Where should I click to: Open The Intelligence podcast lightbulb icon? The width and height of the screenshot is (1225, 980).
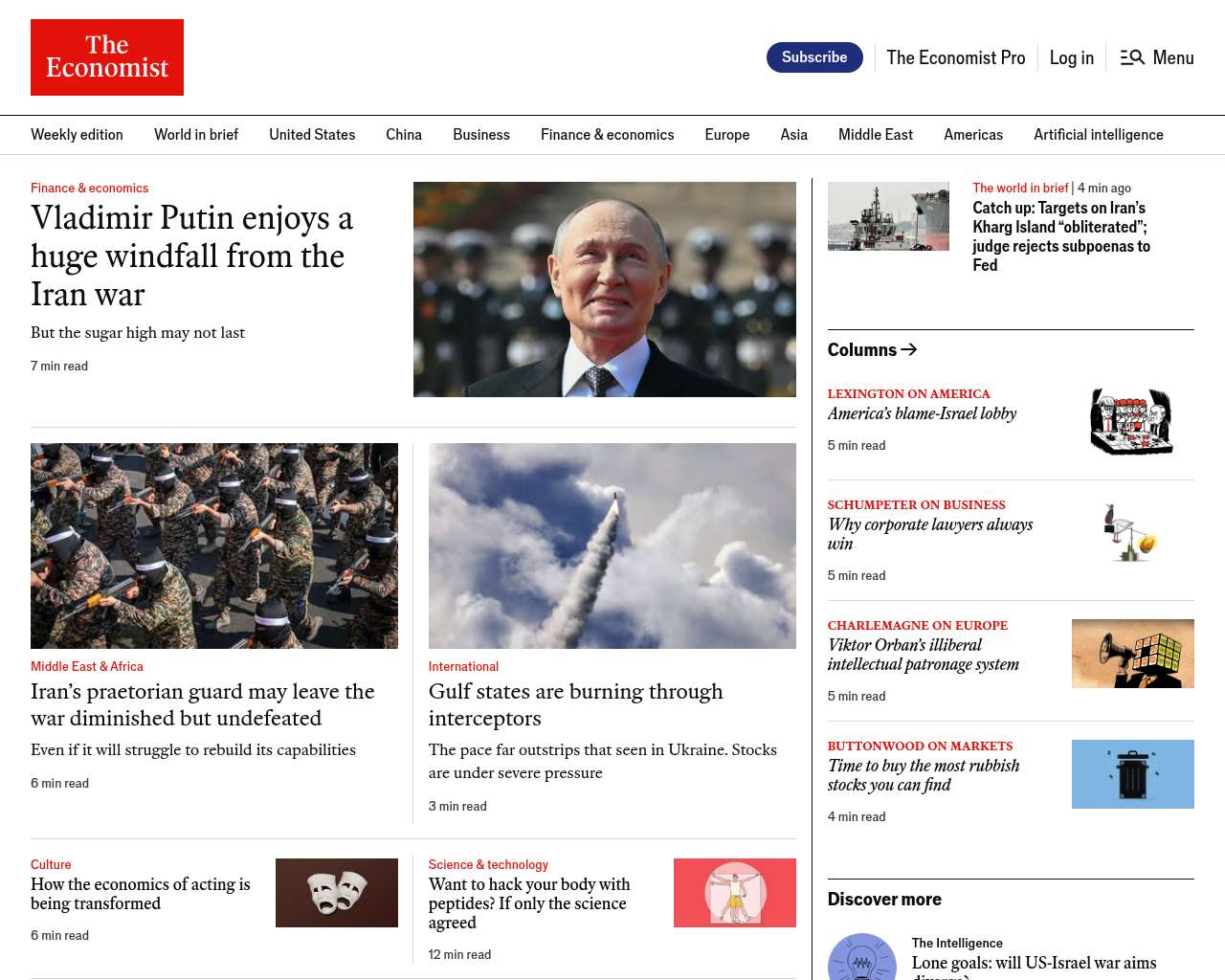[862, 957]
